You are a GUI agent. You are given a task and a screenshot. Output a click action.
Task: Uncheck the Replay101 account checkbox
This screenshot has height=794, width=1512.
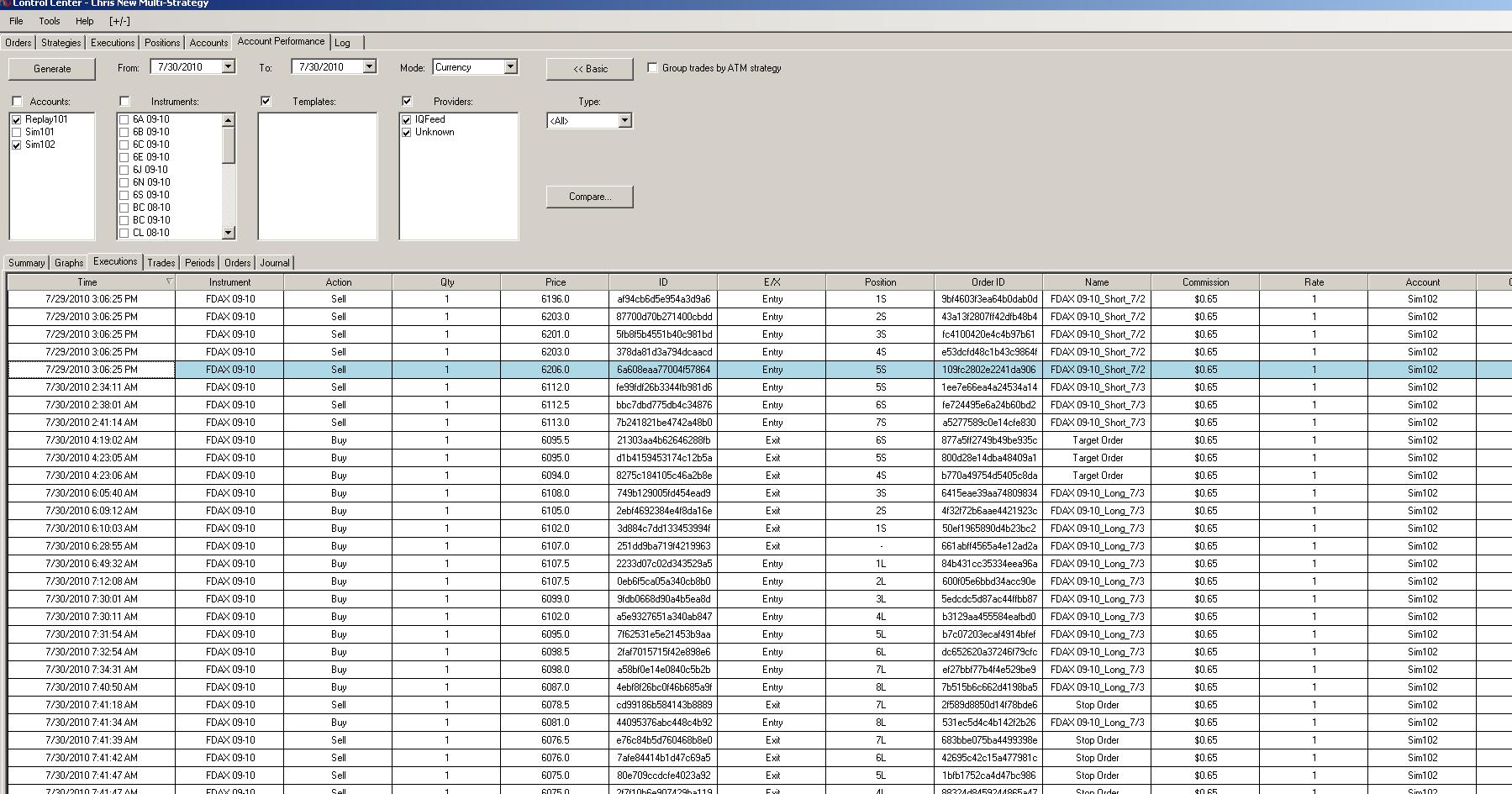17,120
